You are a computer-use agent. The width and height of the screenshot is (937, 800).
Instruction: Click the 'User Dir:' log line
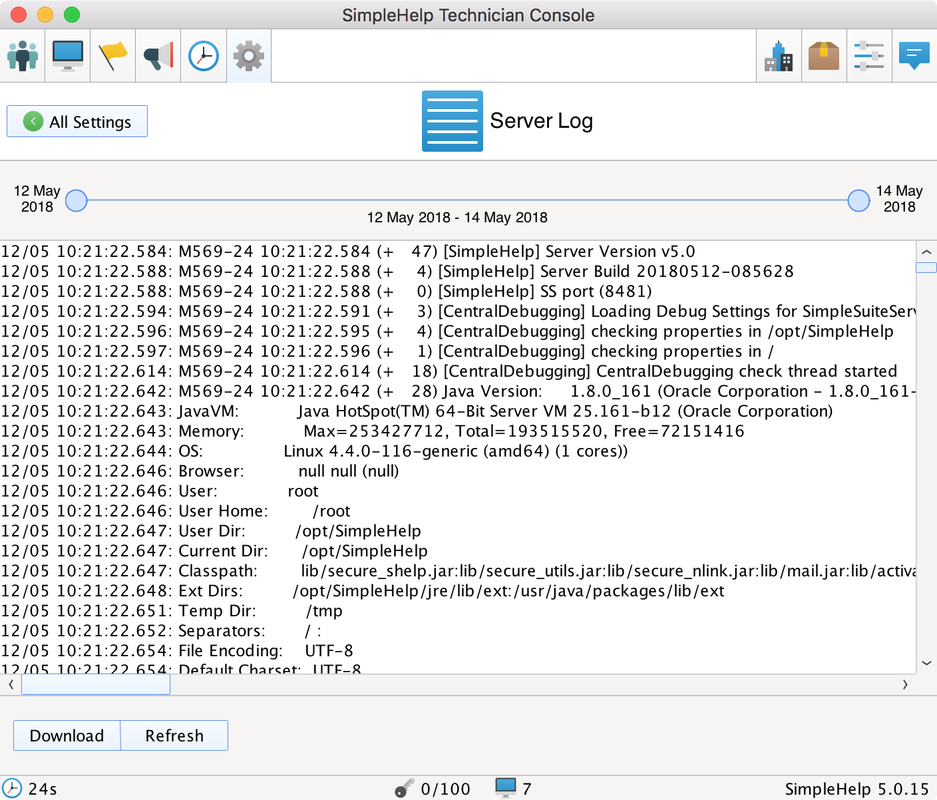click(211, 531)
